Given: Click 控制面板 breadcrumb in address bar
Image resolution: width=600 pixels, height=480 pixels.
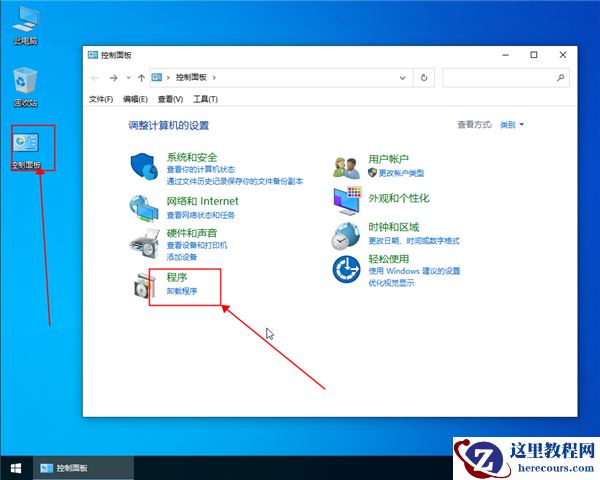Looking at the screenshot, I should click(x=191, y=77).
